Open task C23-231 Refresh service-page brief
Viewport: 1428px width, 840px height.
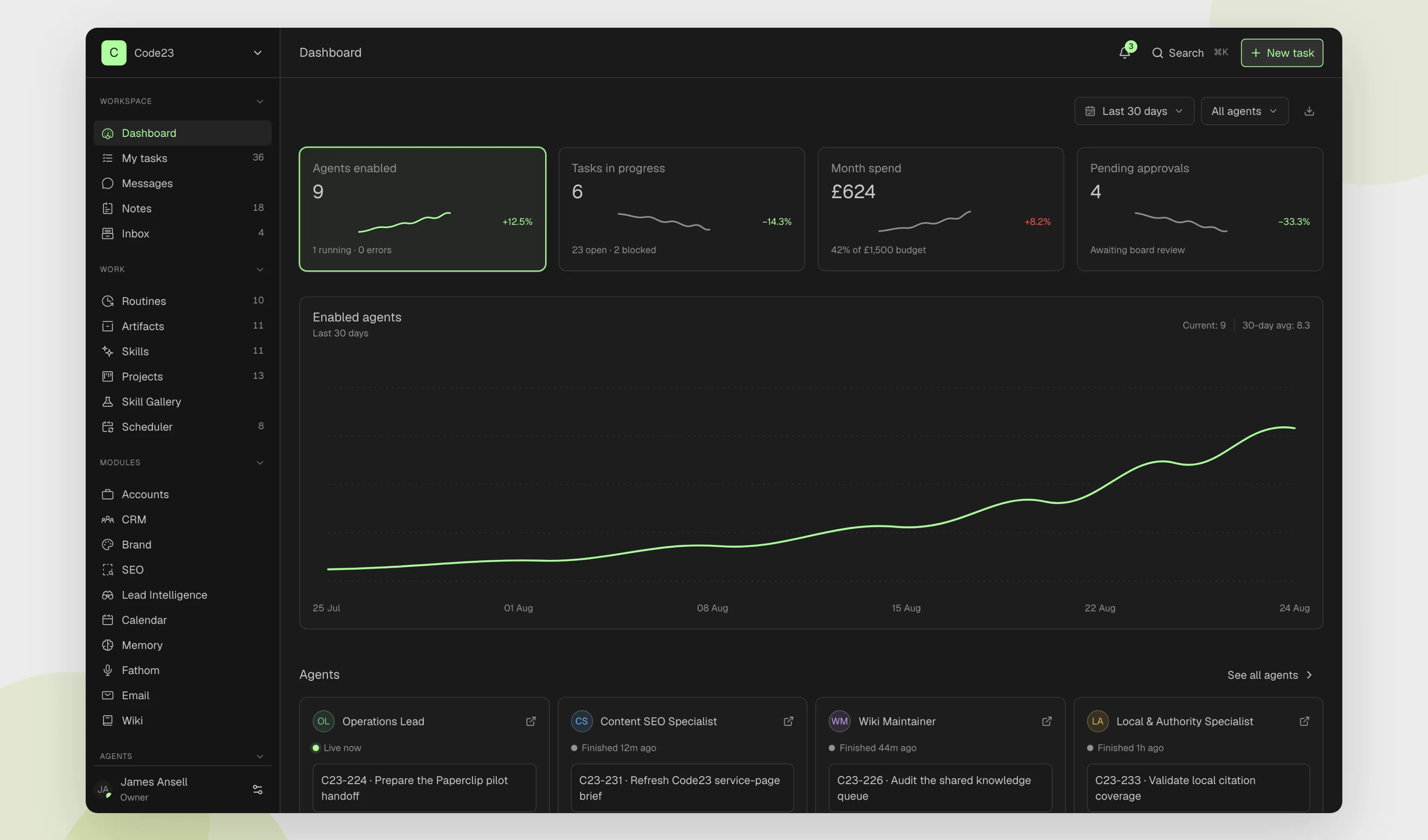click(x=682, y=788)
